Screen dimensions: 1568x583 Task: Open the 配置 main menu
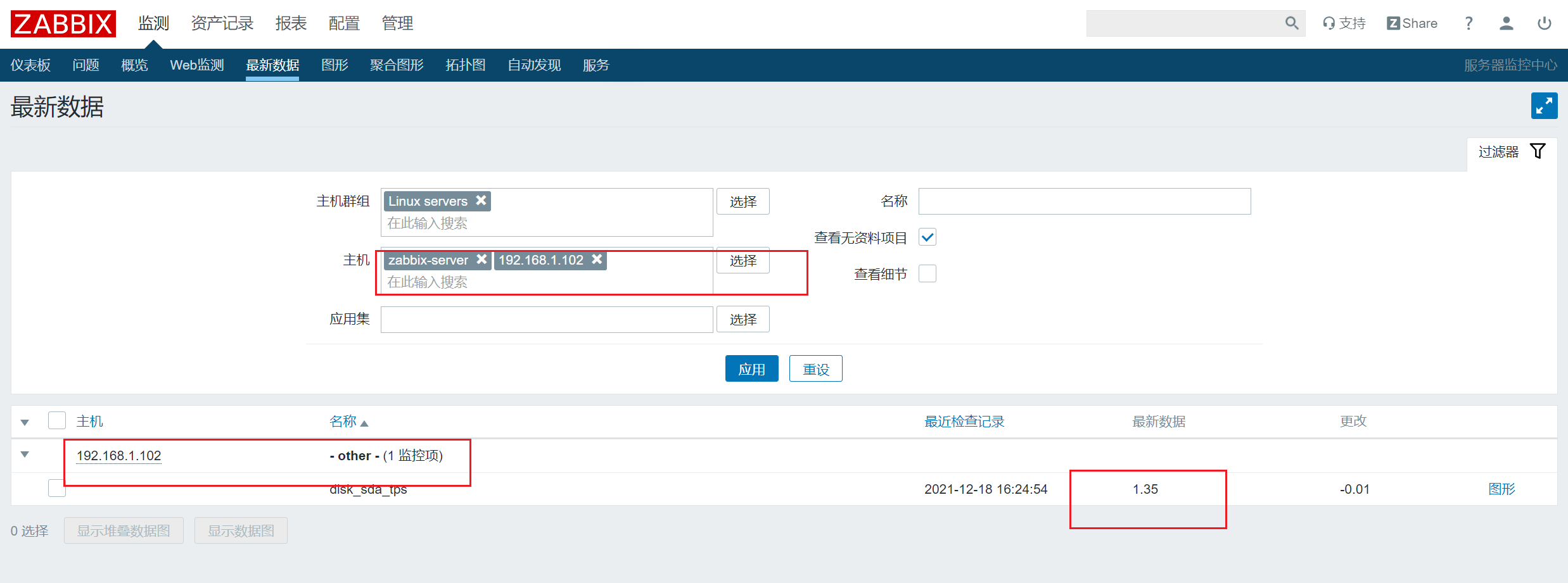pyautogui.click(x=344, y=23)
